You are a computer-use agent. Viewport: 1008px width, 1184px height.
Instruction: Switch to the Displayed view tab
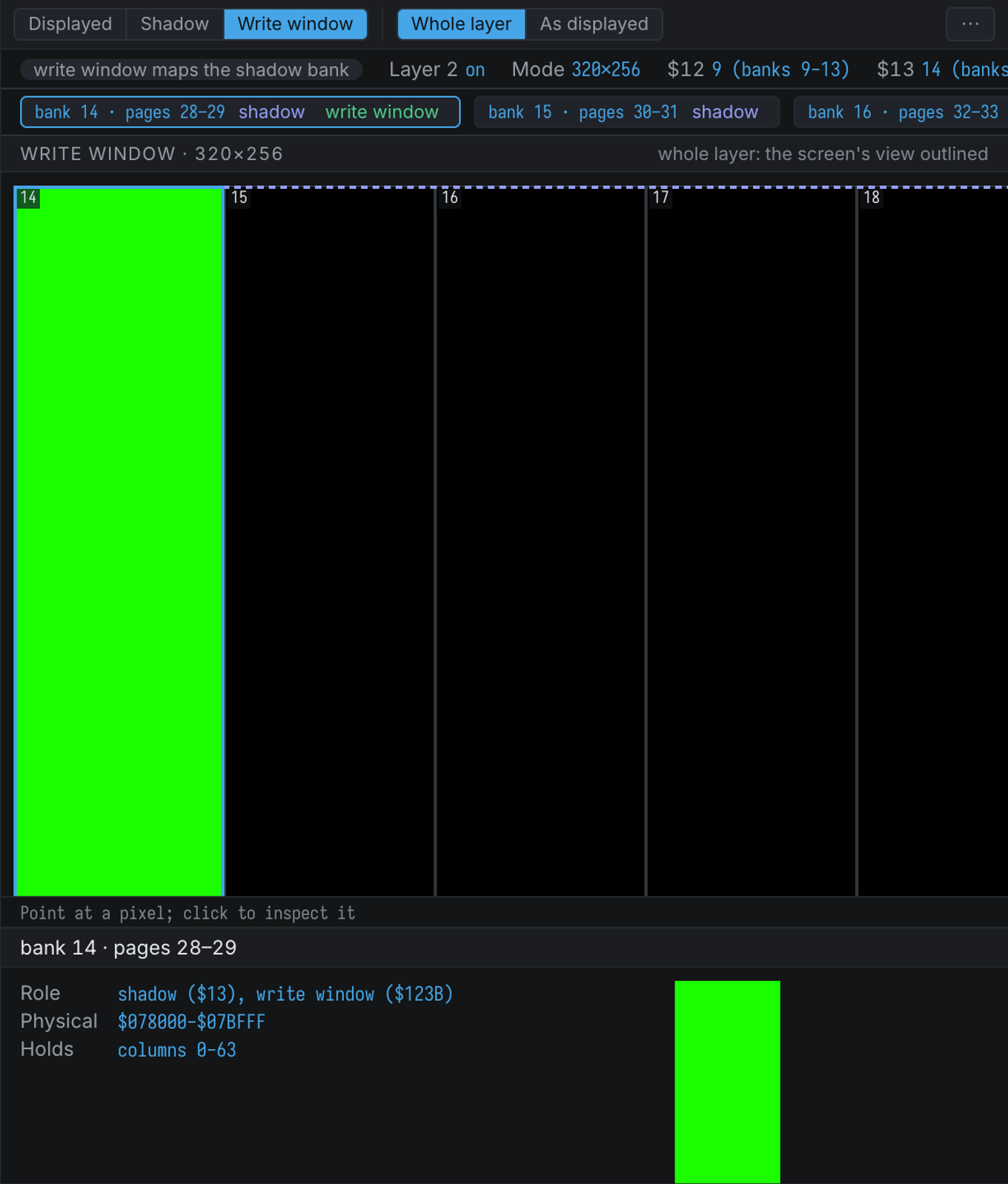(x=70, y=24)
